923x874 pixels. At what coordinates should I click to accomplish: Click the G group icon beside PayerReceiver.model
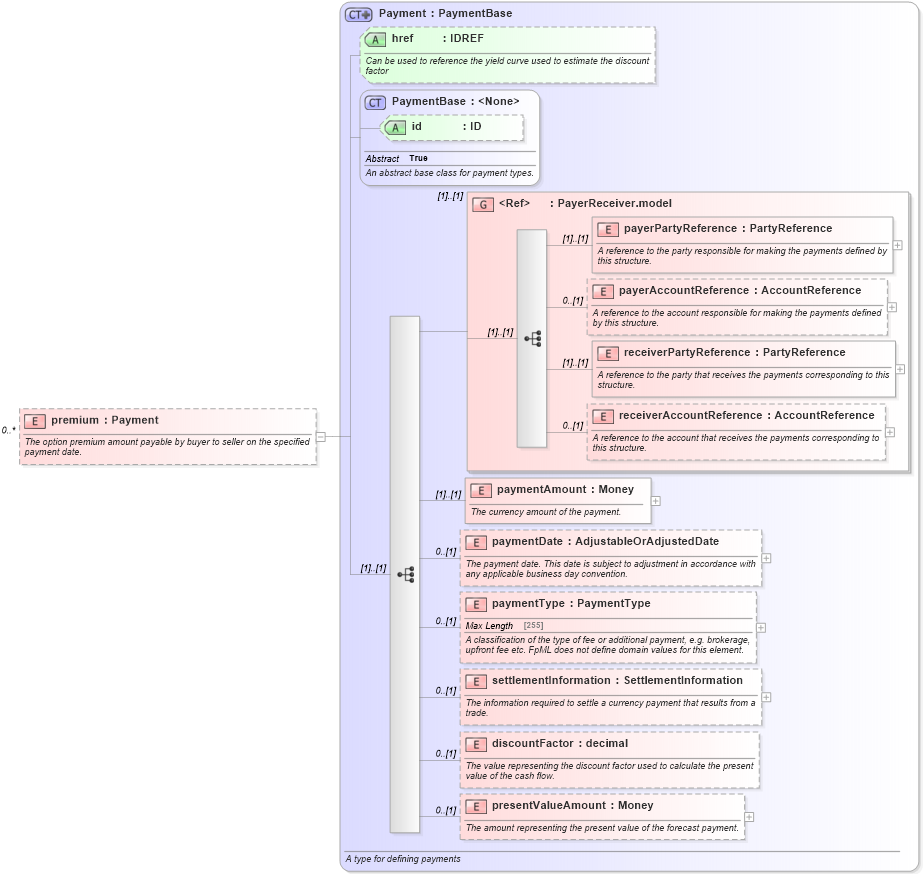pyautogui.click(x=483, y=205)
